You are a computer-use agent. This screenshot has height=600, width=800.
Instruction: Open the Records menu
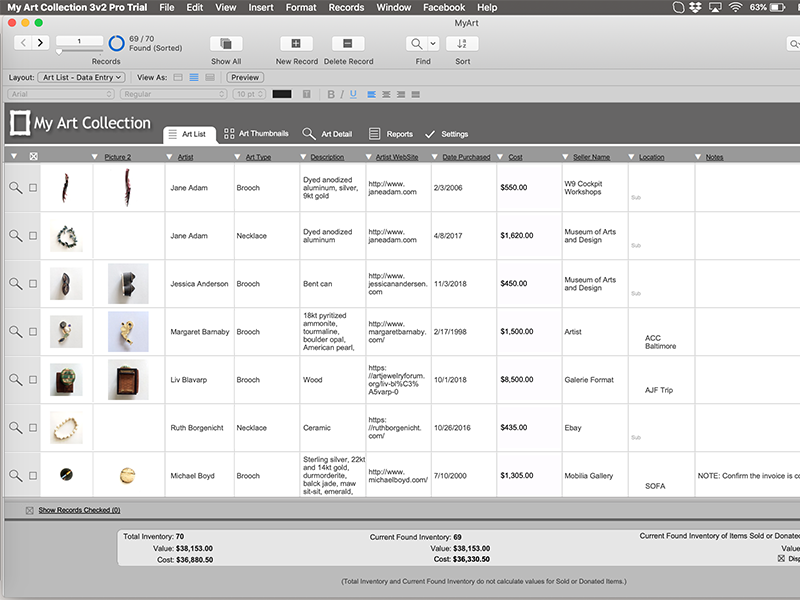pyautogui.click(x=346, y=7)
